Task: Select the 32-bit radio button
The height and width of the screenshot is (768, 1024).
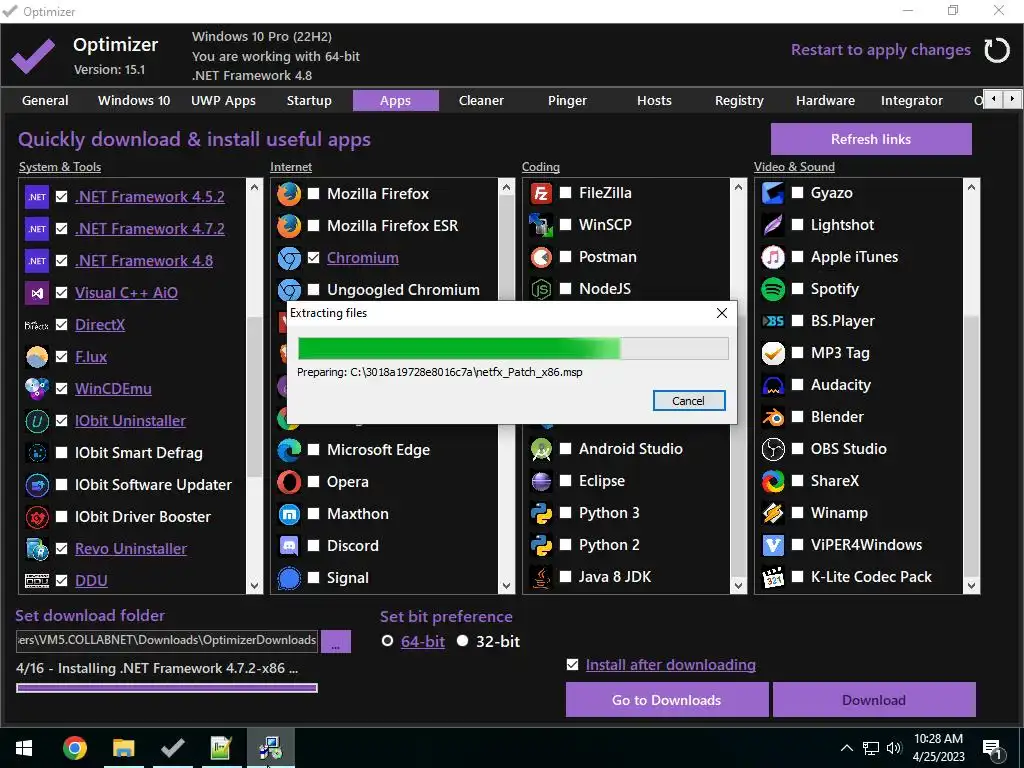Action: pos(462,641)
